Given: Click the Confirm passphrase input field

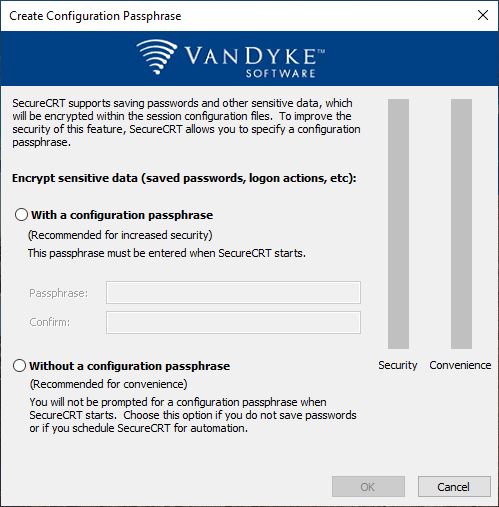Looking at the screenshot, I should tap(233, 322).
